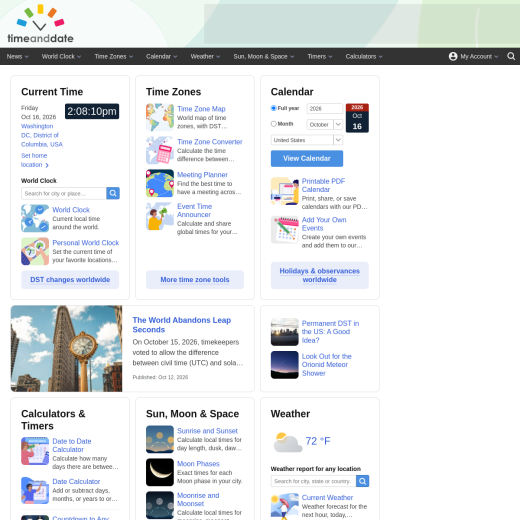Screen dimensions: 520x520
Task: Open the World Clock globe icon
Action: pos(35,218)
